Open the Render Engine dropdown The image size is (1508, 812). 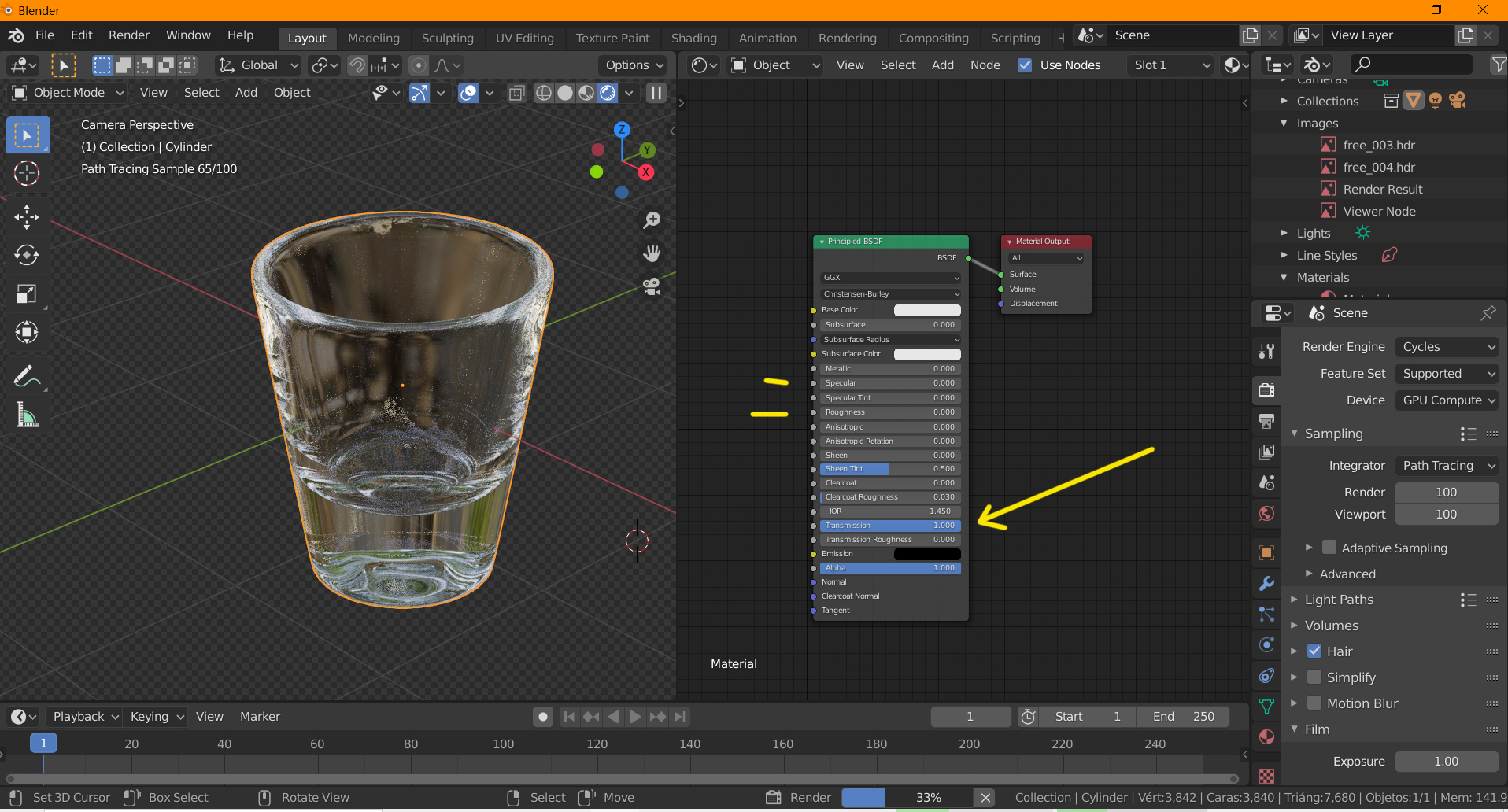point(1447,347)
